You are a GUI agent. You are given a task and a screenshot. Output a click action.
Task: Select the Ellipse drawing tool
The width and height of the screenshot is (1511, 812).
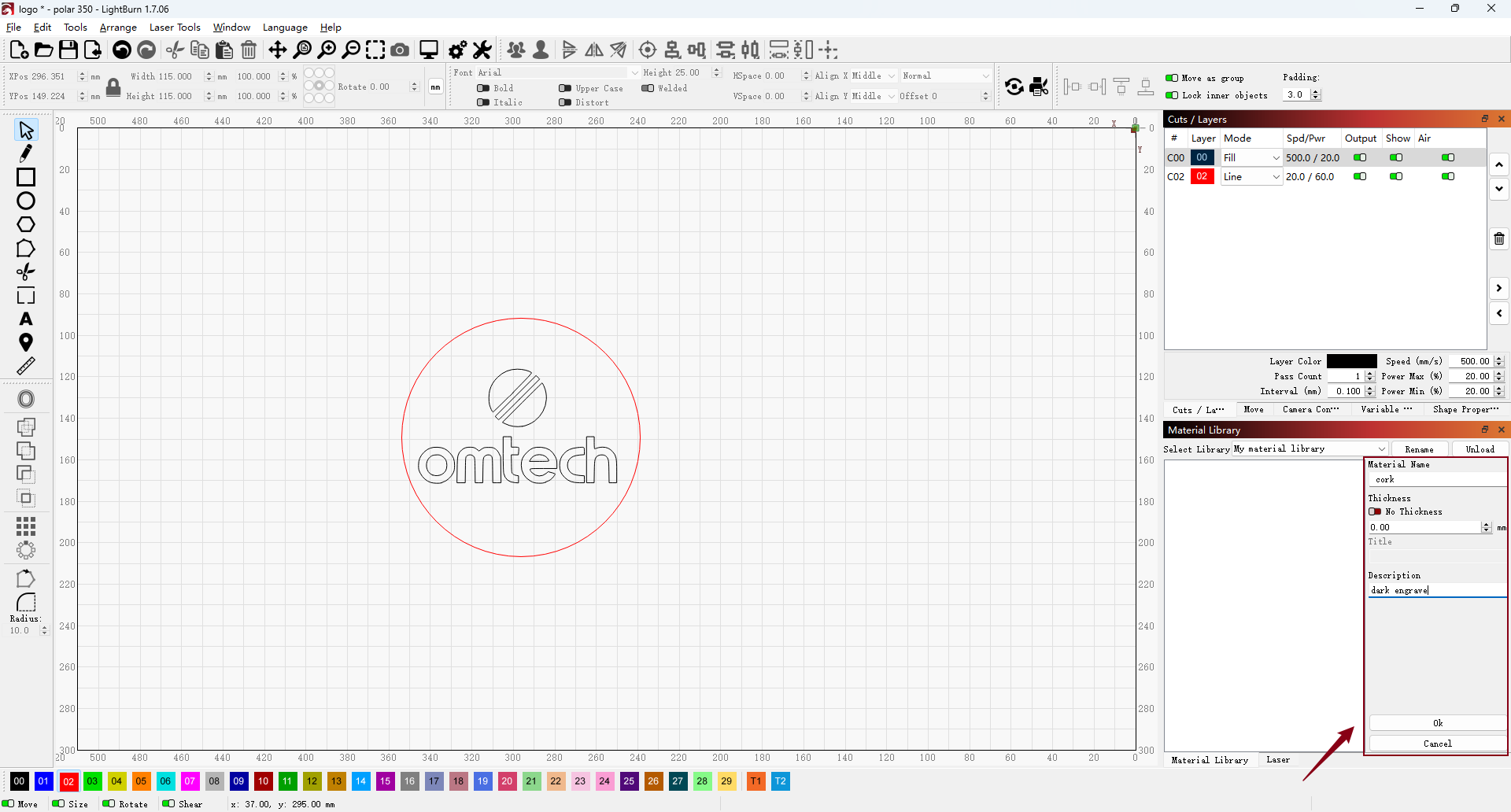26,201
